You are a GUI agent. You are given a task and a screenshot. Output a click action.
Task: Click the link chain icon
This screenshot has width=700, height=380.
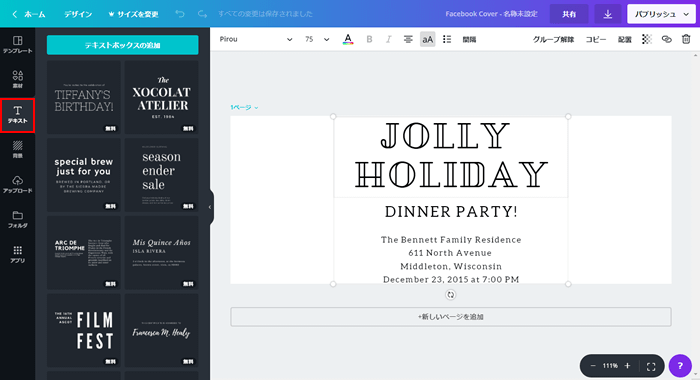pos(667,39)
